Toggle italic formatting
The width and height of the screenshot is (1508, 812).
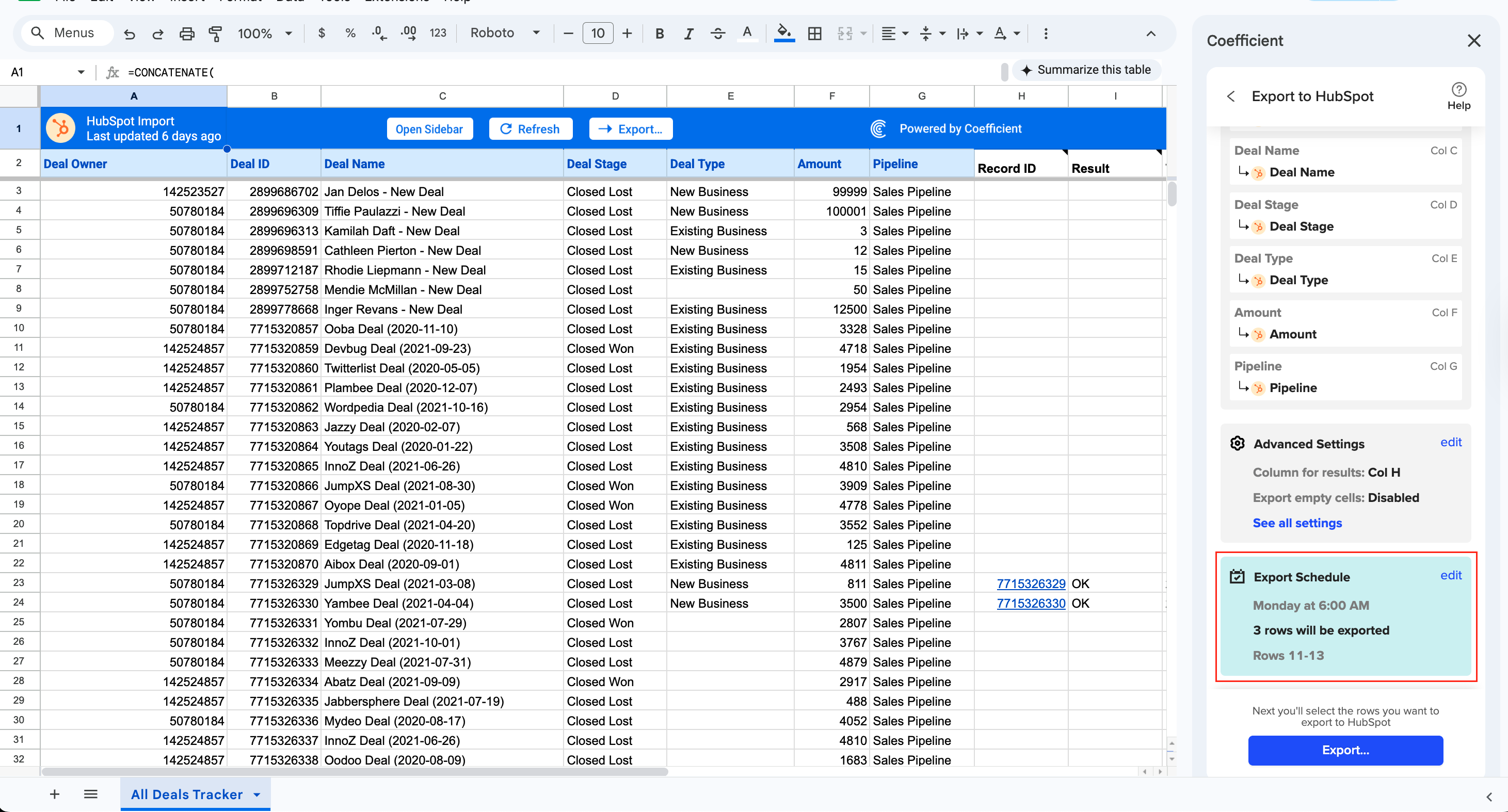688,34
